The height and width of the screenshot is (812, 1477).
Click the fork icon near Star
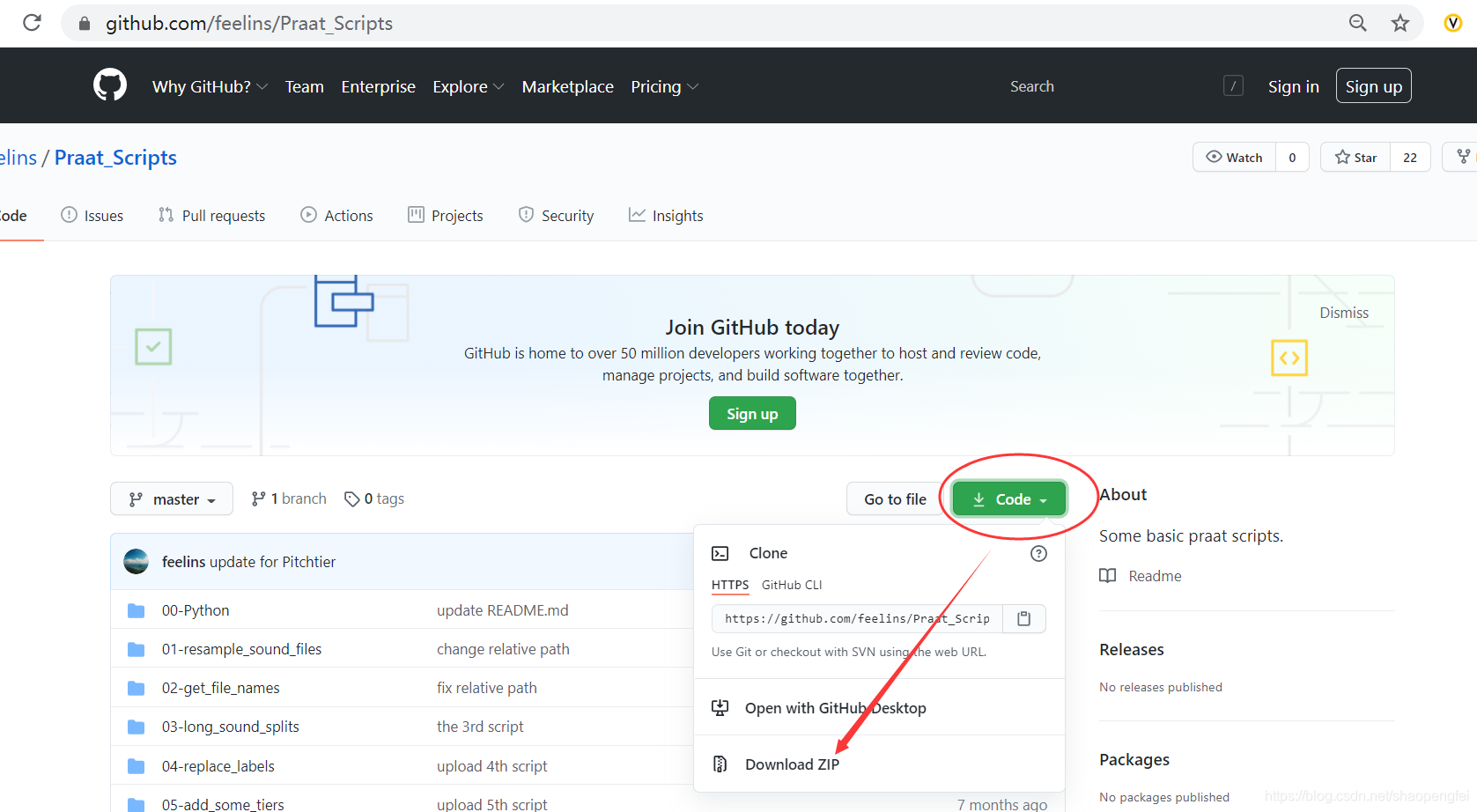tap(1463, 157)
